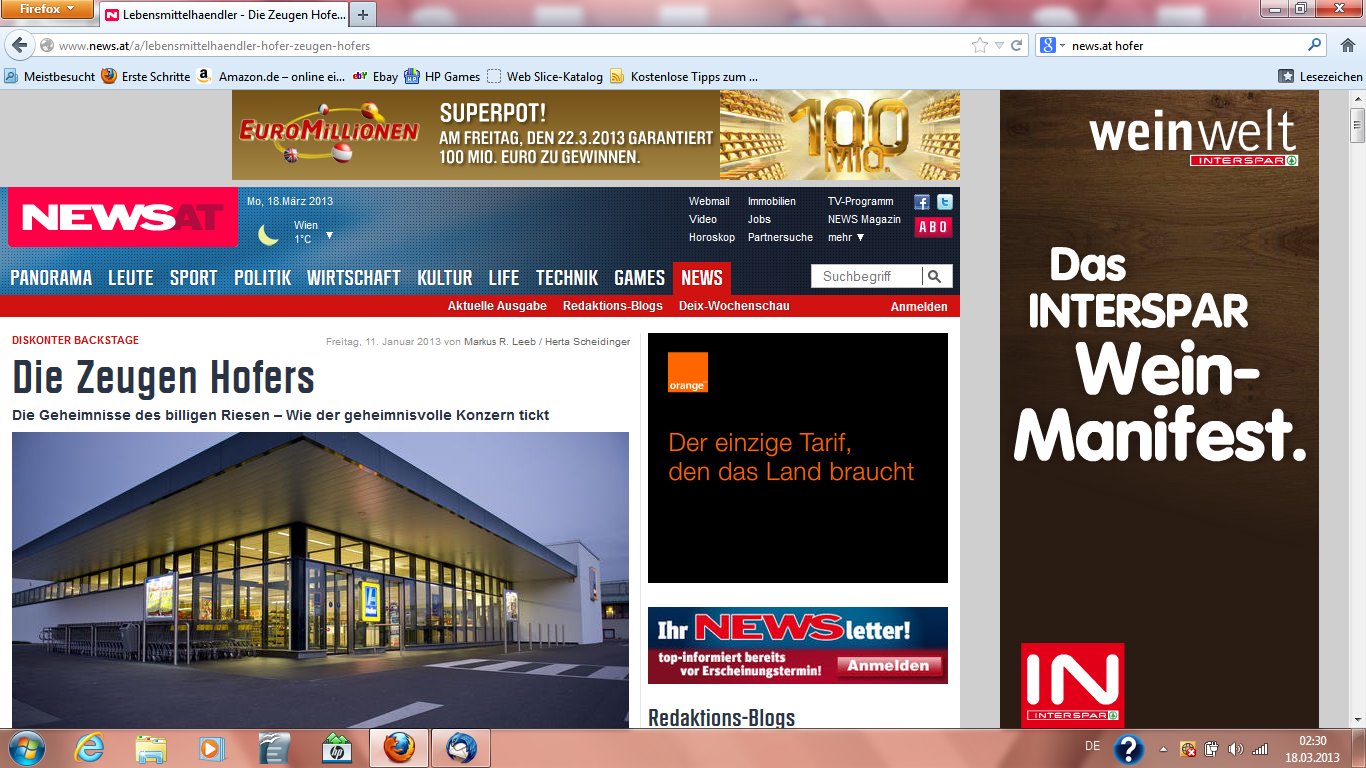Expand the mehr dropdown

pyautogui.click(x=846, y=237)
